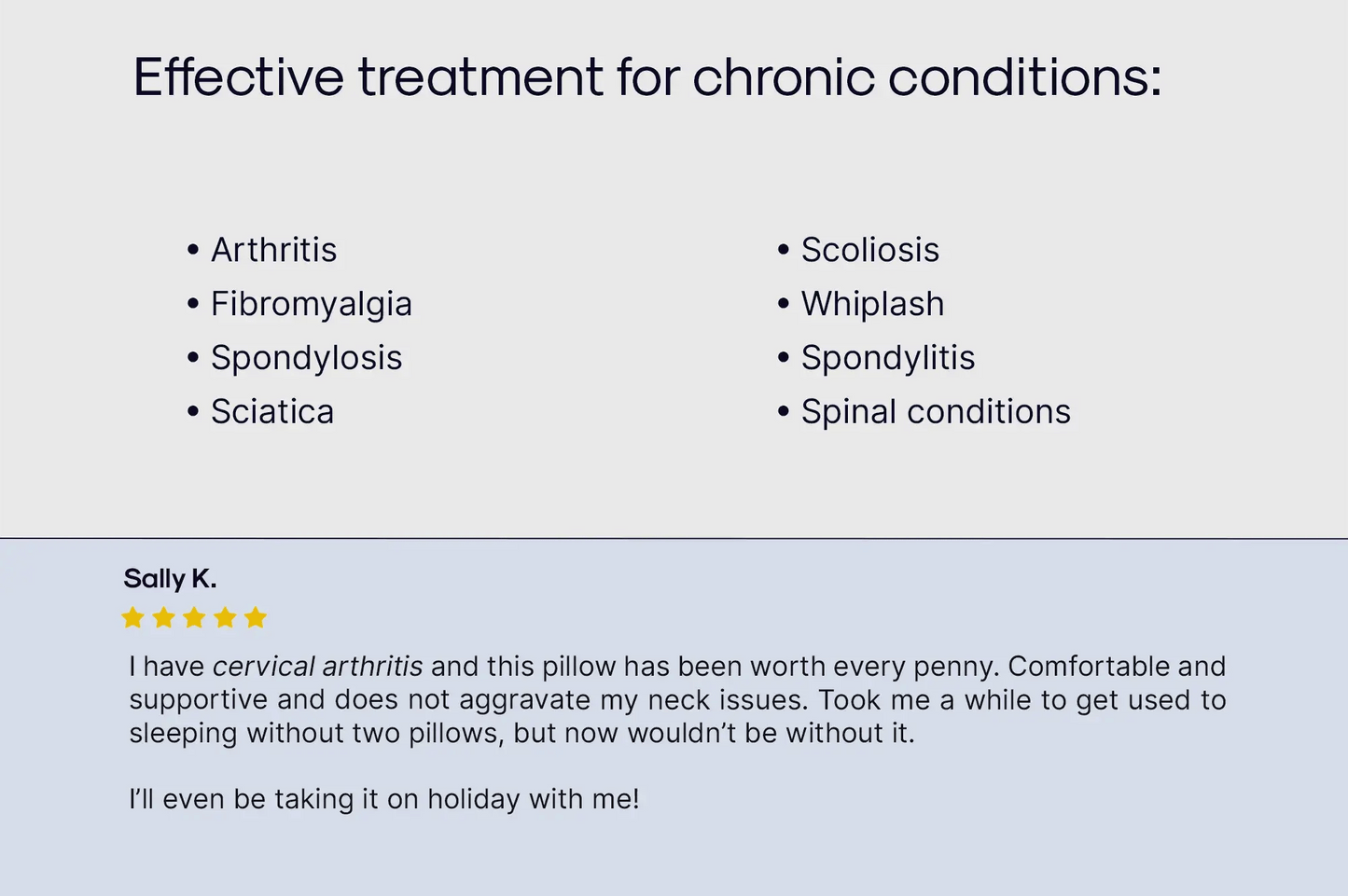Click the second gold rating star
Screen dimensions: 1348x896
[x=163, y=617]
